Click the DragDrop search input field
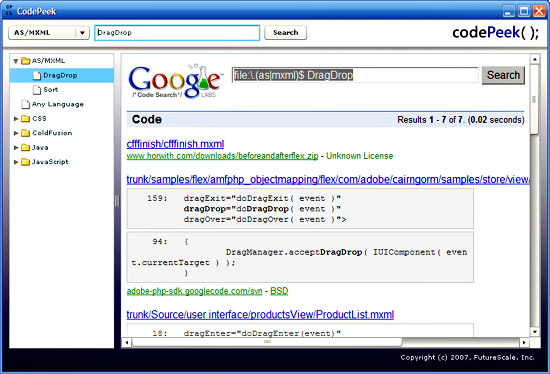This screenshot has height=374, width=550. pos(177,33)
